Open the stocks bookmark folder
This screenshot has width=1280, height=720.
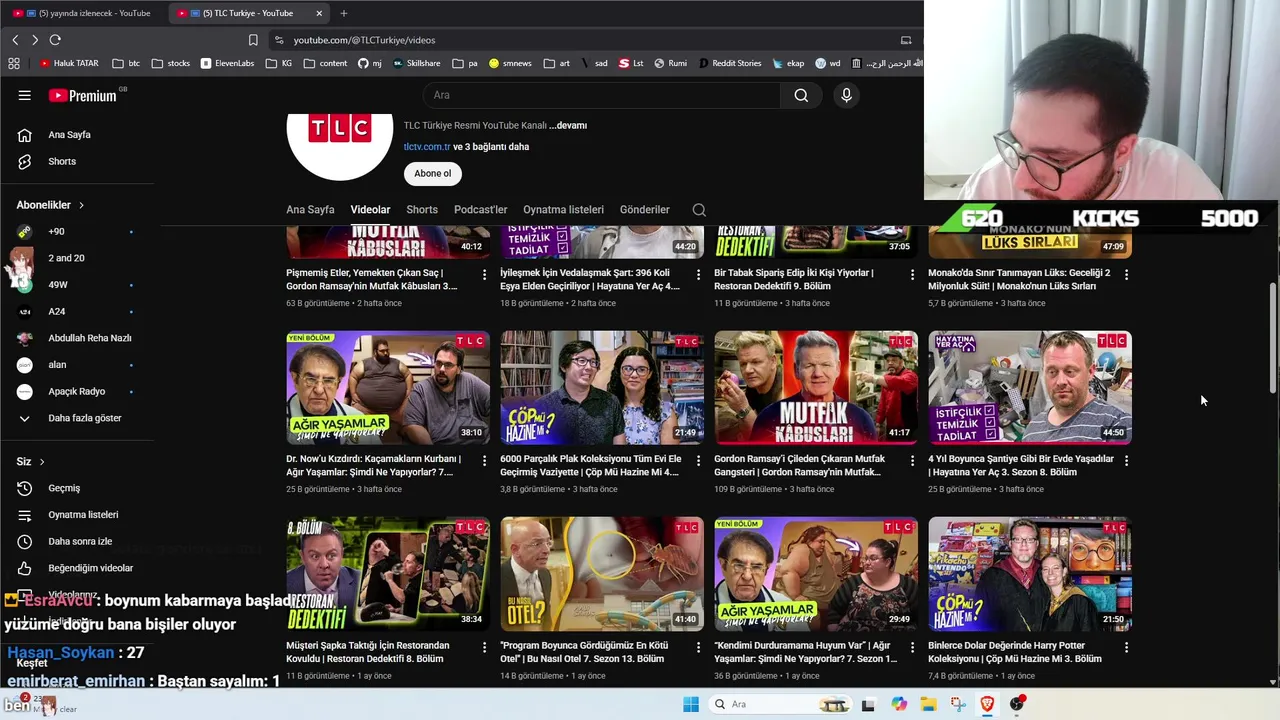(170, 63)
